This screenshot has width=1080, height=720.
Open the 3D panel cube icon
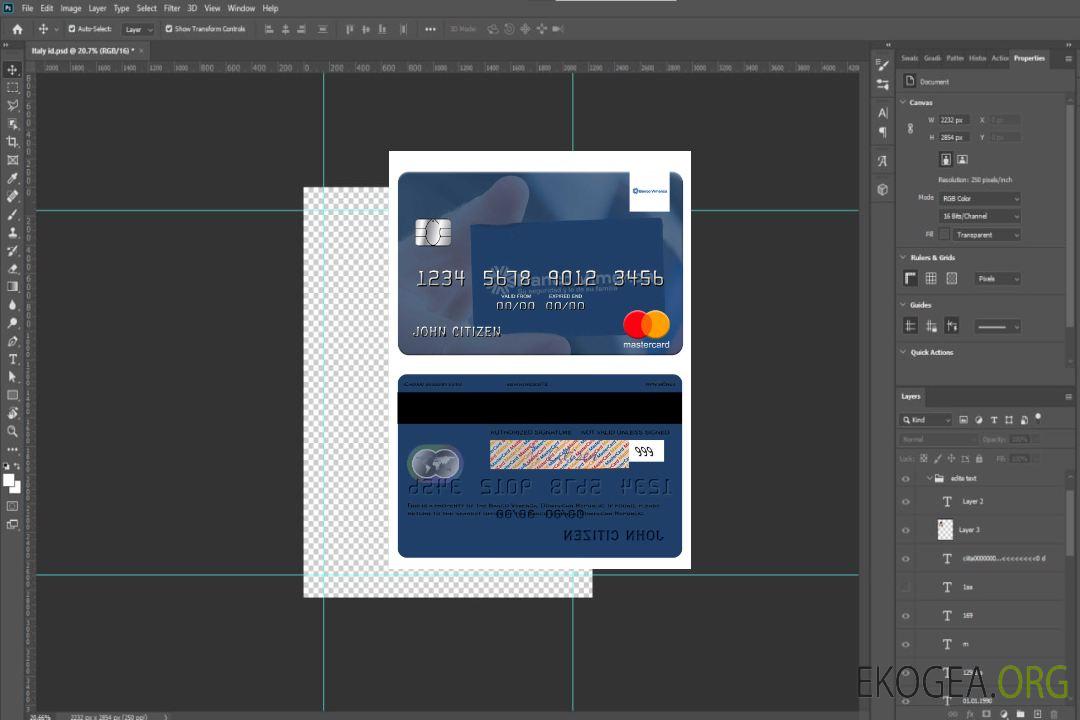[x=883, y=189]
